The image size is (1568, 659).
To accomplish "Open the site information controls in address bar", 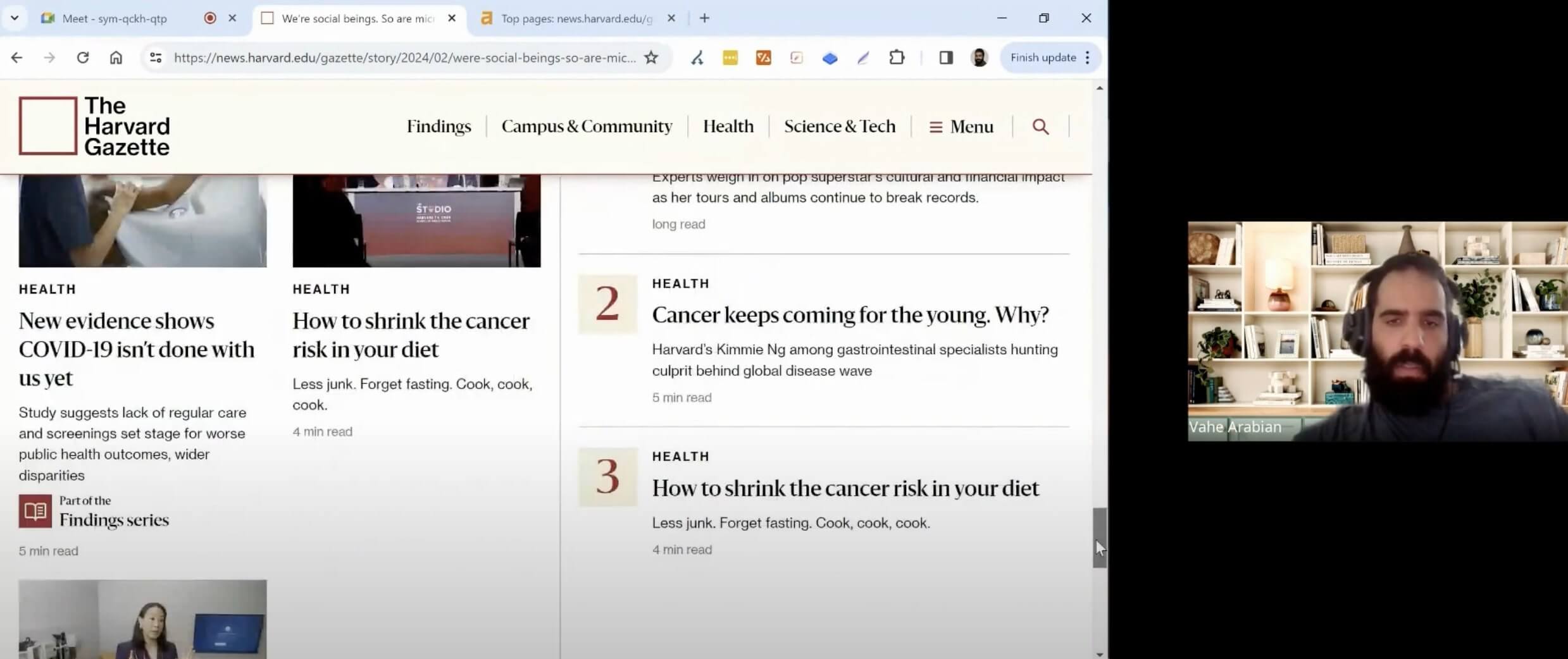I will coord(156,58).
